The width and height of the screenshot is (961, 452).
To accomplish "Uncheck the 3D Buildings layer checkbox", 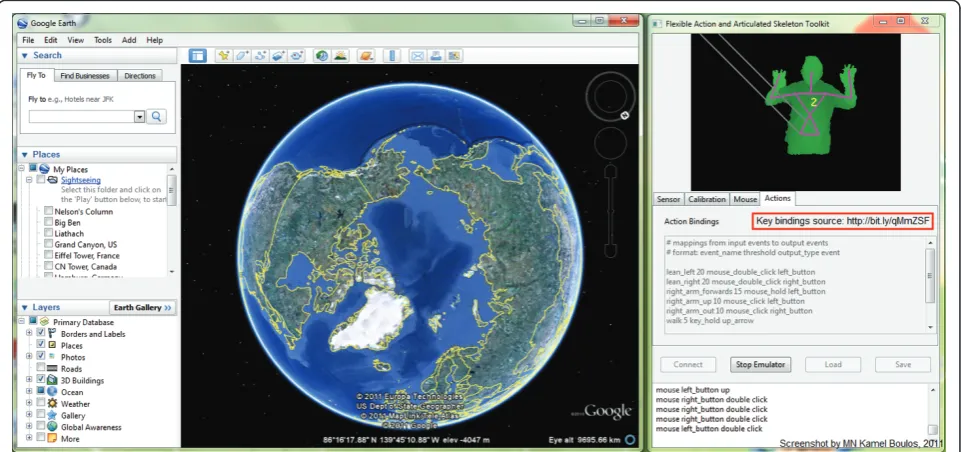I will pos(40,380).
